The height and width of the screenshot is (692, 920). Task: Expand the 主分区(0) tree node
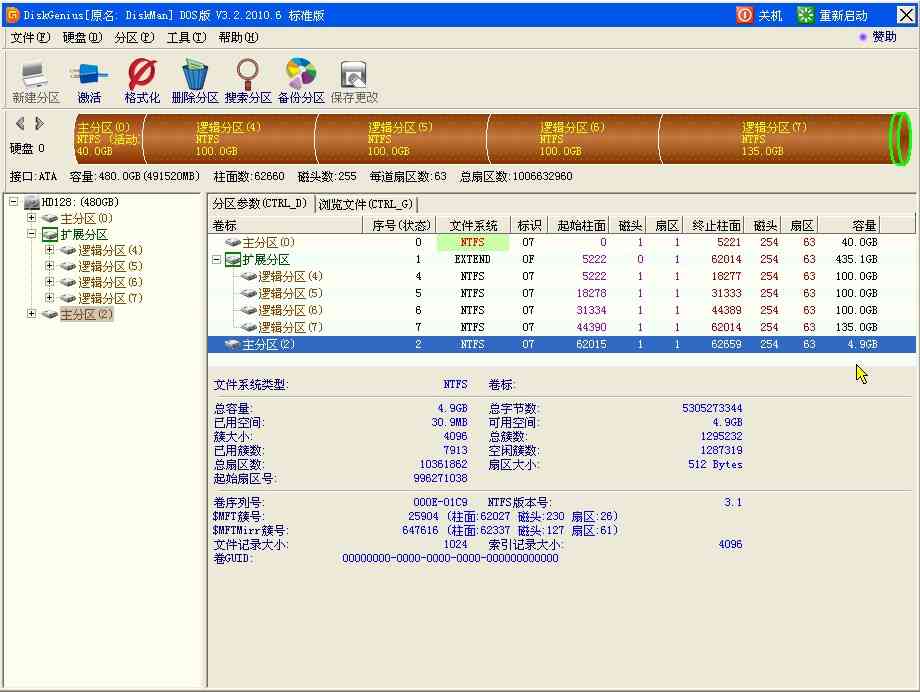coord(32,218)
